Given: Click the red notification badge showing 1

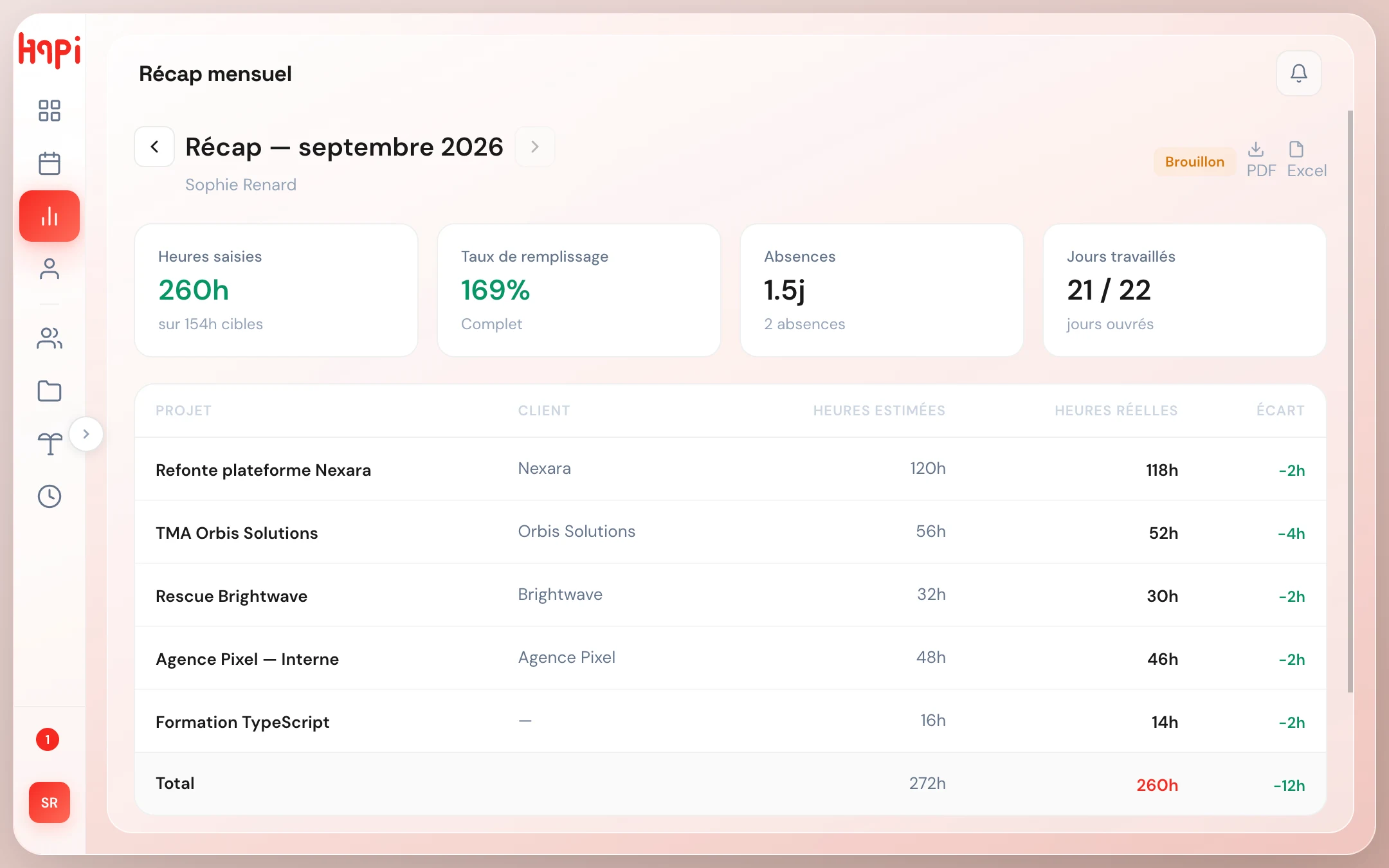Looking at the screenshot, I should coord(48,739).
